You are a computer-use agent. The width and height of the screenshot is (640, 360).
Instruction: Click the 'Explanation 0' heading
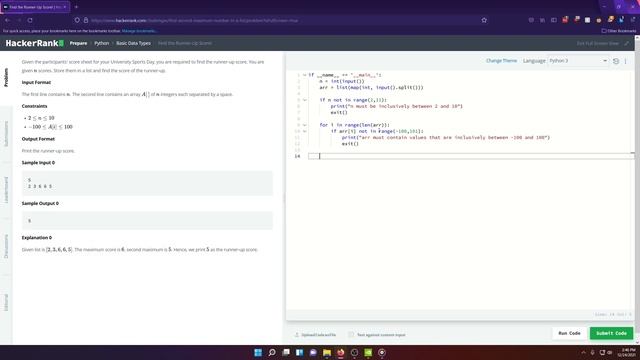pos(37,238)
